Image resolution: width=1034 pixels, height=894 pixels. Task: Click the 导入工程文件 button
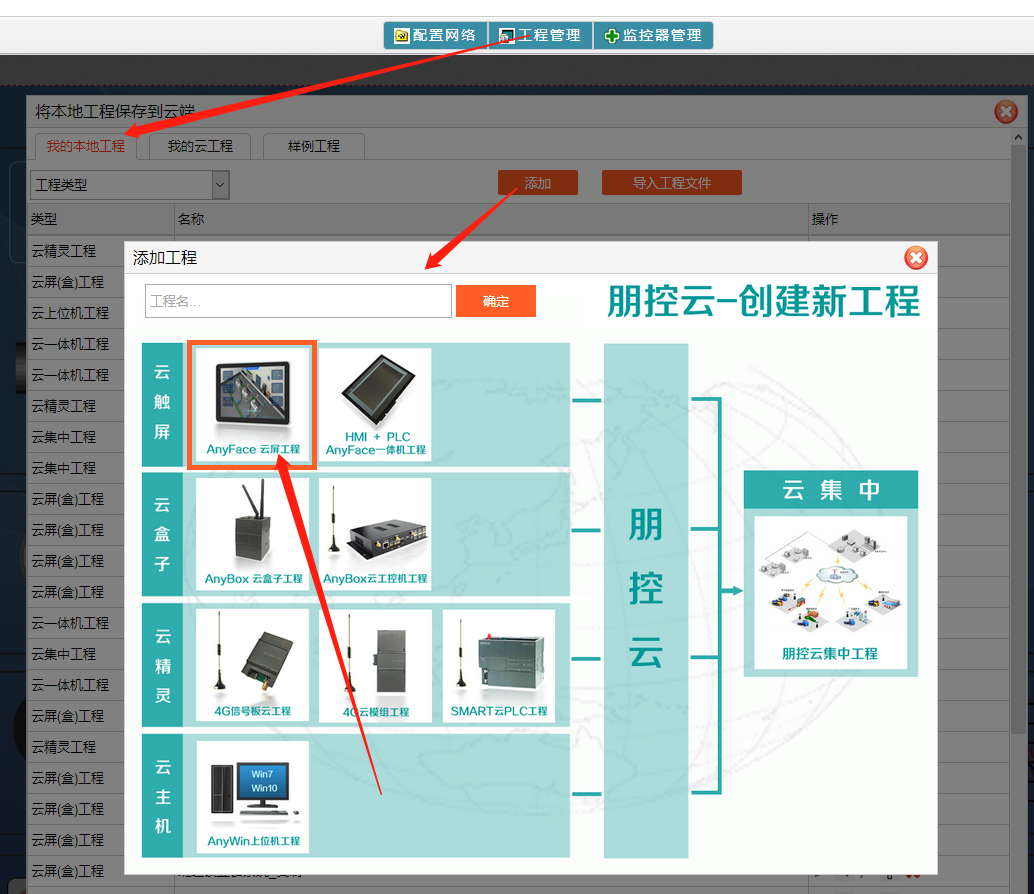pos(671,183)
